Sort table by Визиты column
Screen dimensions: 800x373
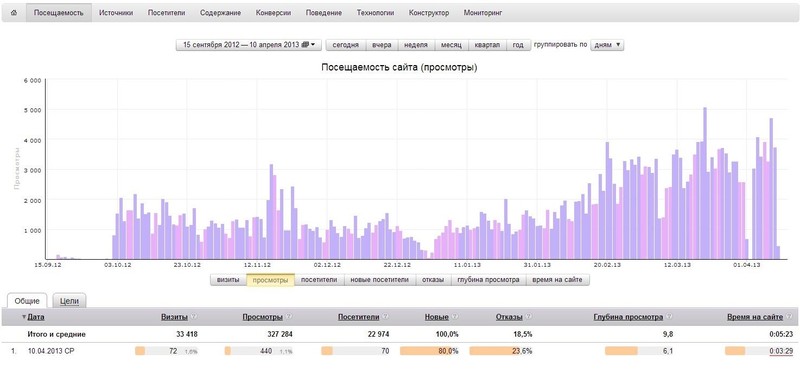click(175, 317)
